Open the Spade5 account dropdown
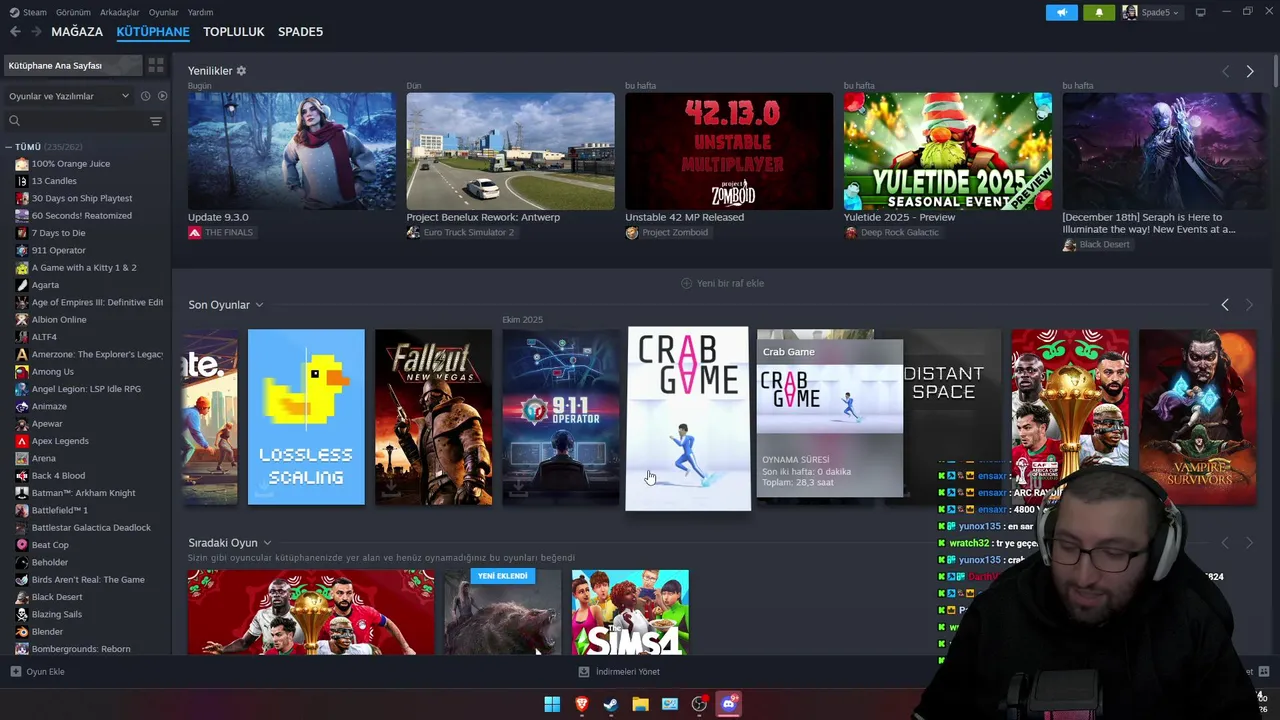 point(1151,12)
